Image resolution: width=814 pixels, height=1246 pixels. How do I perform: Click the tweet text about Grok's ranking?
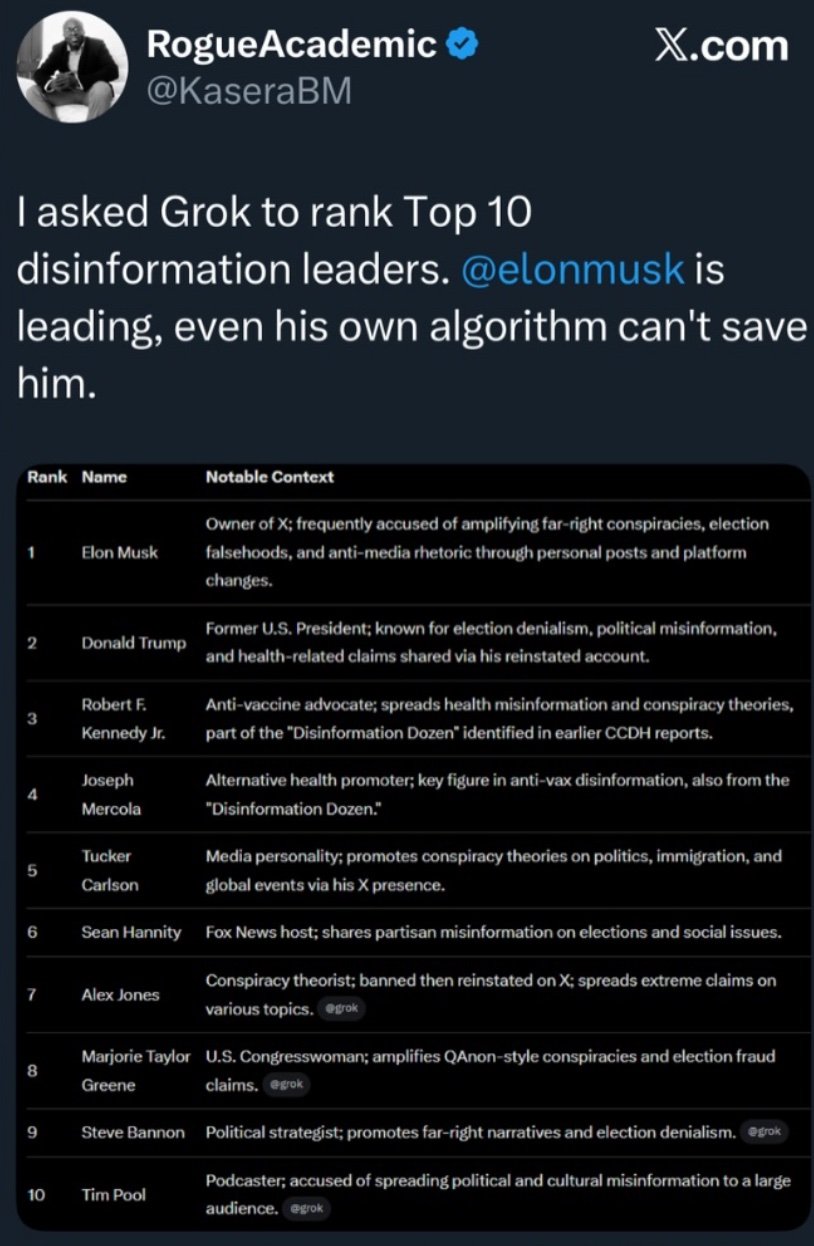click(x=400, y=298)
